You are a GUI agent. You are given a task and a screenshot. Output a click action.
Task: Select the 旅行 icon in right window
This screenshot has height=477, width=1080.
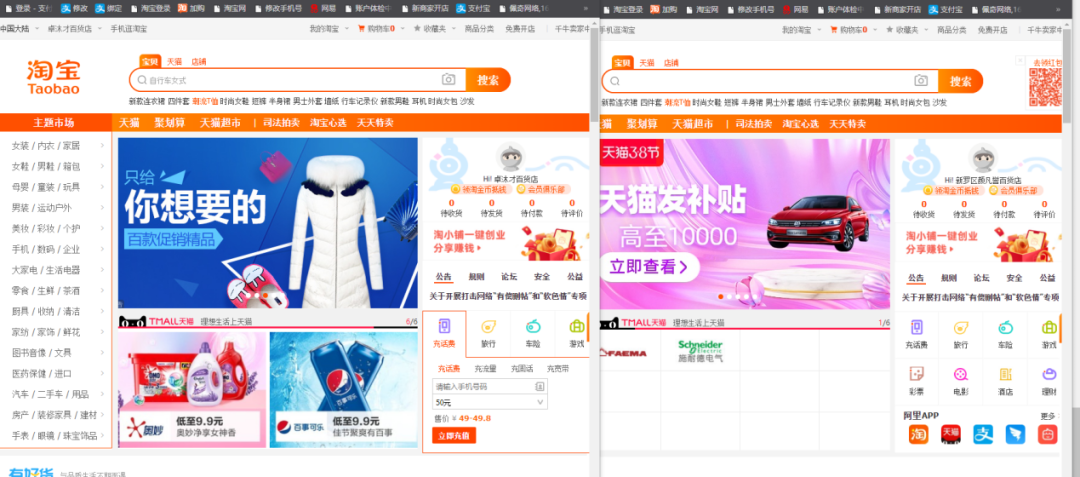[961, 328]
